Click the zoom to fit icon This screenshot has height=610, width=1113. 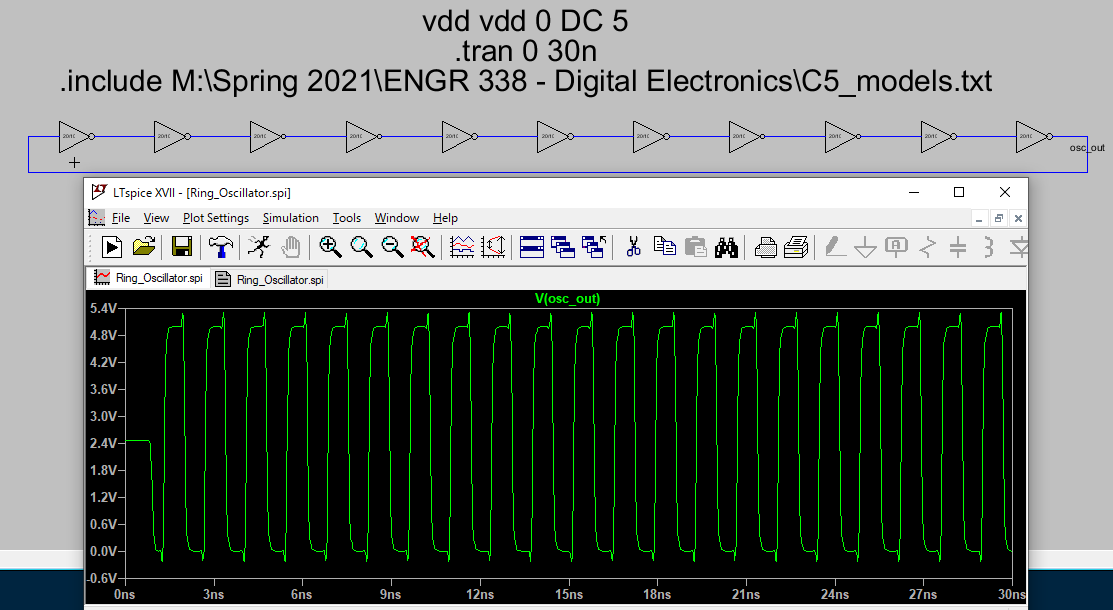tap(423, 246)
